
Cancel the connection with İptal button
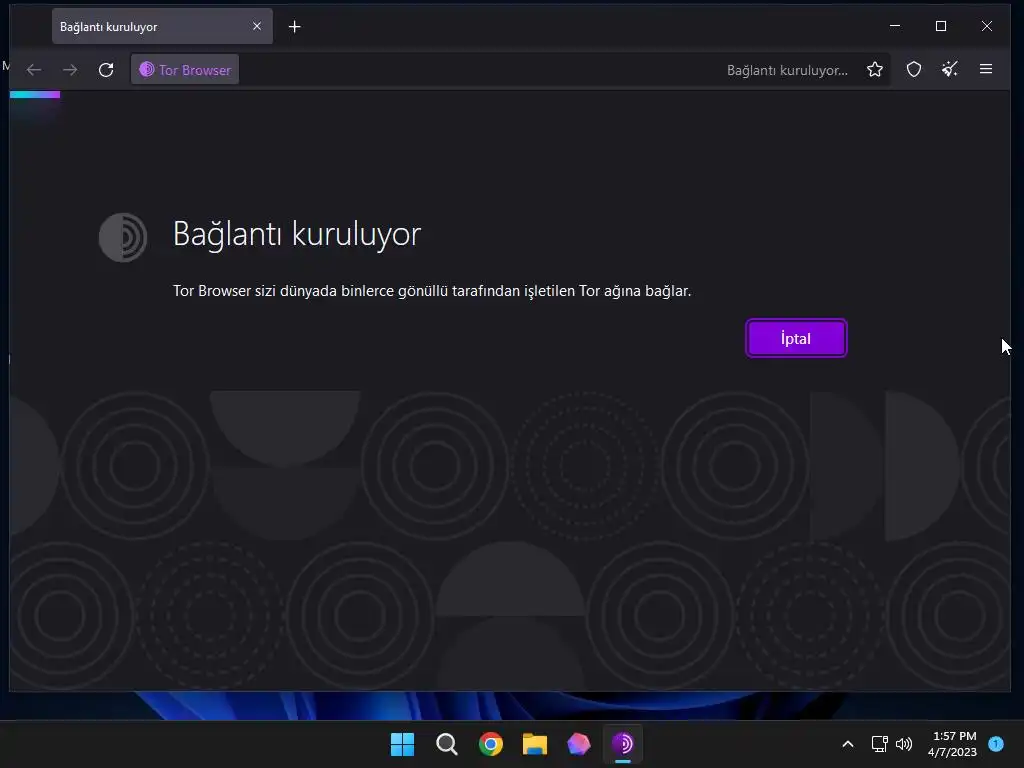coord(795,338)
